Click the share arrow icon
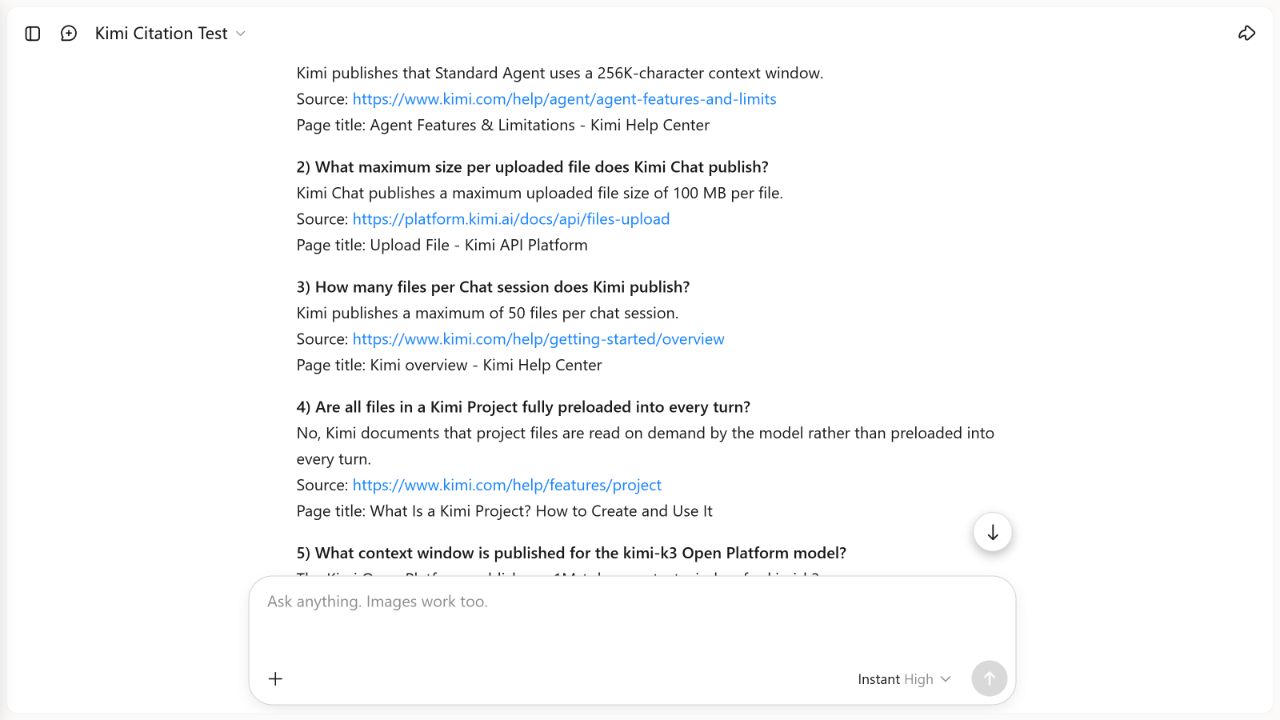The image size is (1280, 720). click(1246, 33)
